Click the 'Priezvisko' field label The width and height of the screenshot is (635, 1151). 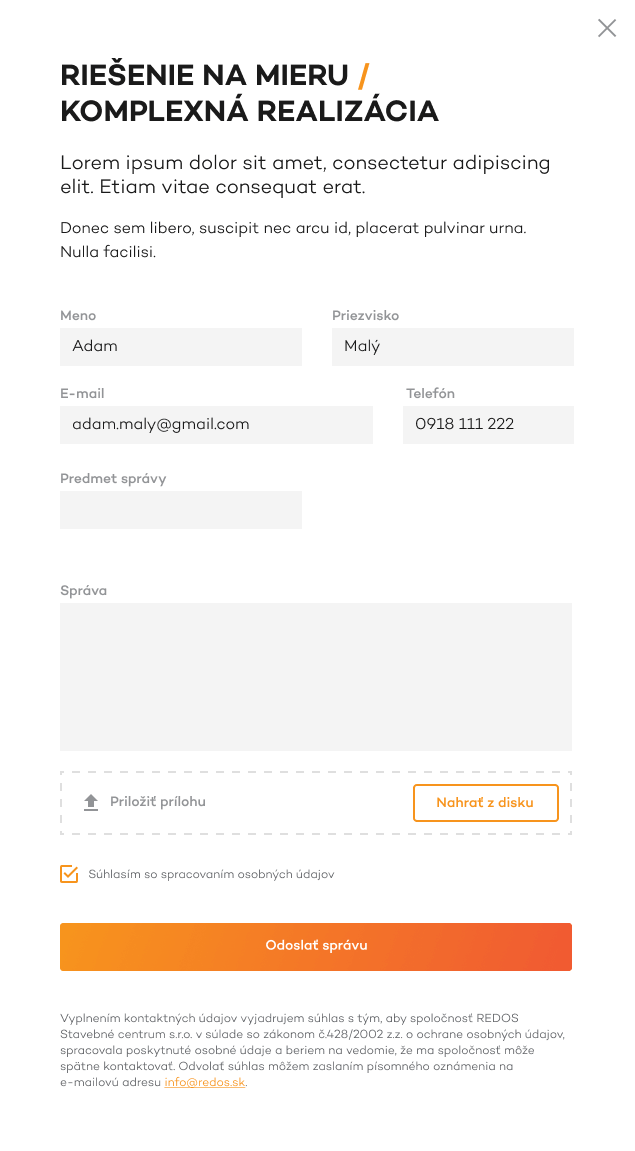(x=366, y=316)
